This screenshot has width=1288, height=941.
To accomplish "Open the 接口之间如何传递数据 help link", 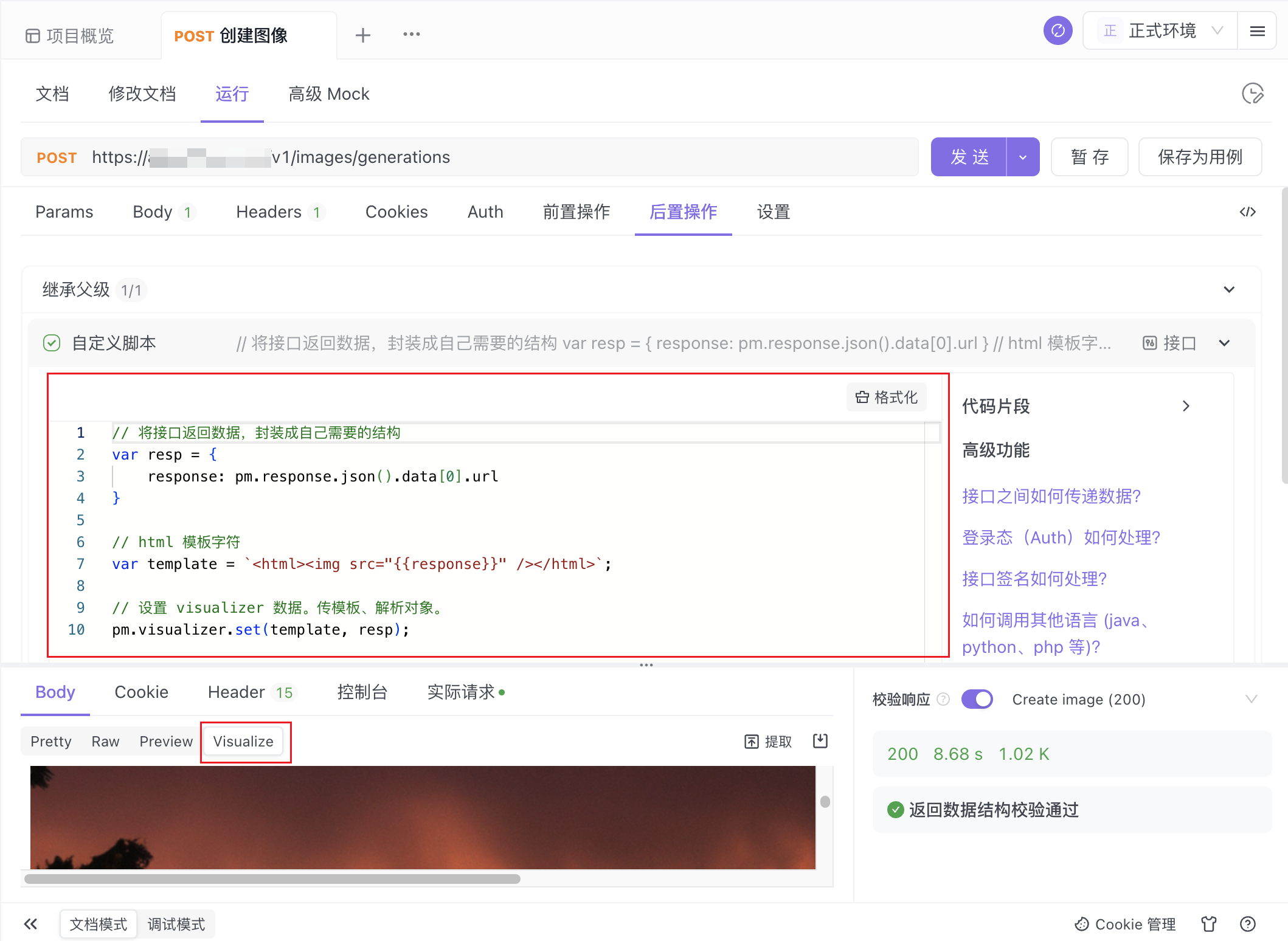I will point(1051,496).
